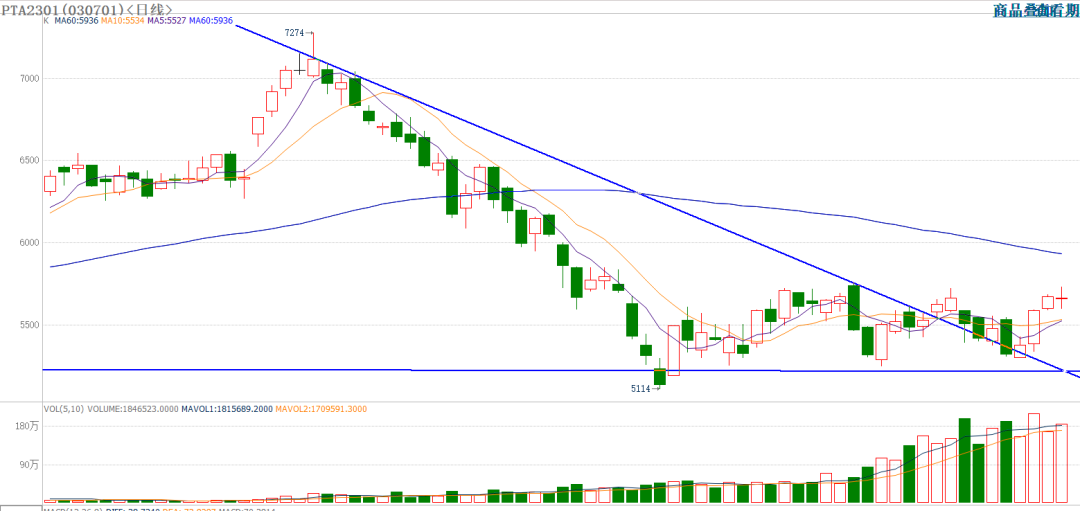Open the 商品叠加 link at top right
This screenshot has height=511, width=1080.
click(x=1019, y=10)
